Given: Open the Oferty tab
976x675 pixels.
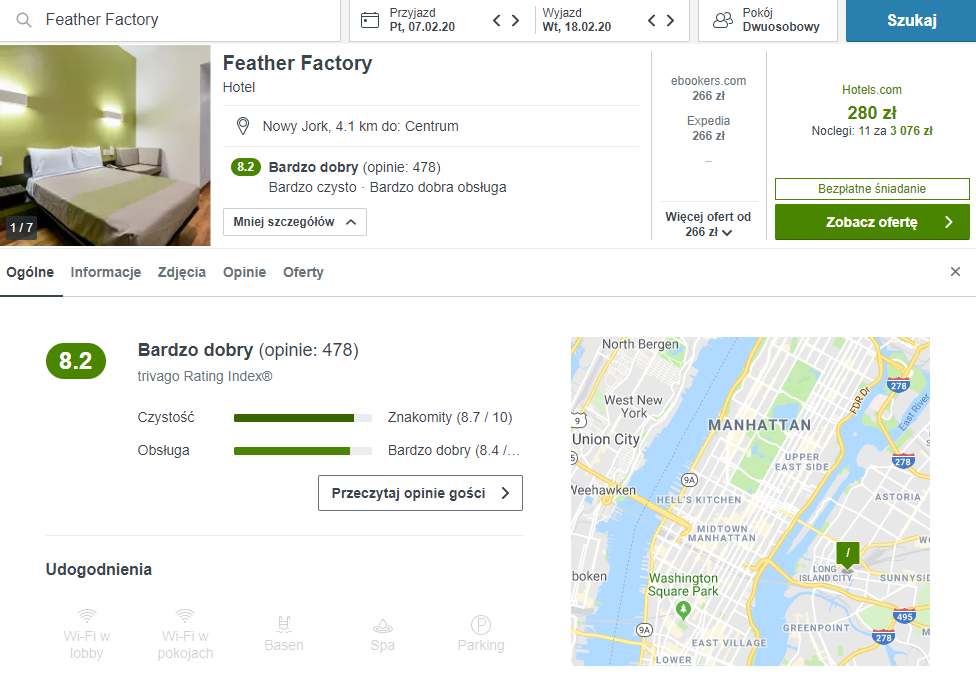Looking at the screenshot, I should (303, 272).
